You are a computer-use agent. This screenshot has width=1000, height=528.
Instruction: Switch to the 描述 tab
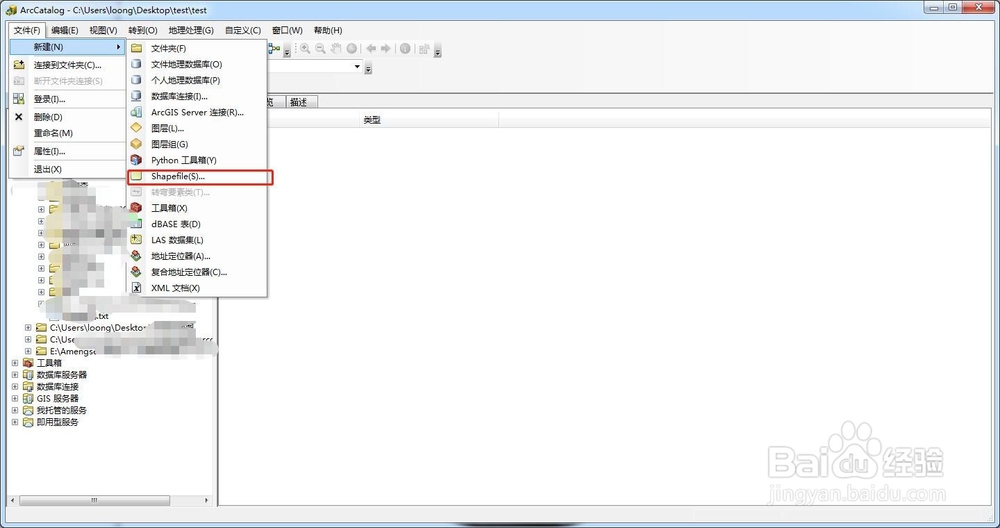pos(298,102)
